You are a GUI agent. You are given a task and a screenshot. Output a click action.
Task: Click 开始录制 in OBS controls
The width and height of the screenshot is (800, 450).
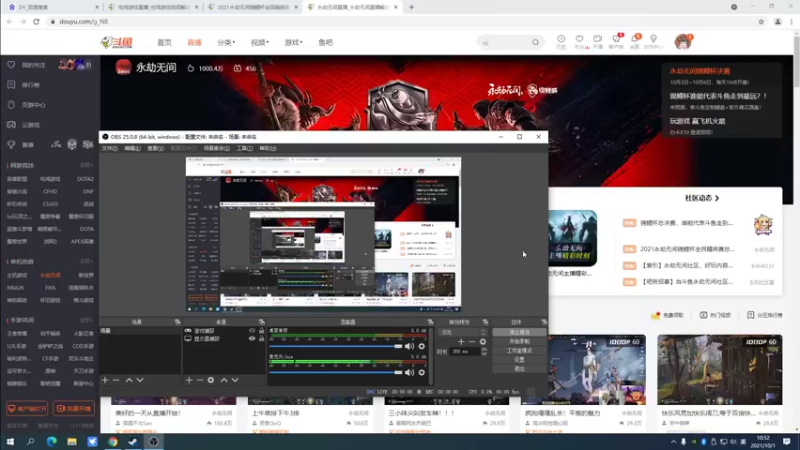pyautogui.click(x=519, y=341)
